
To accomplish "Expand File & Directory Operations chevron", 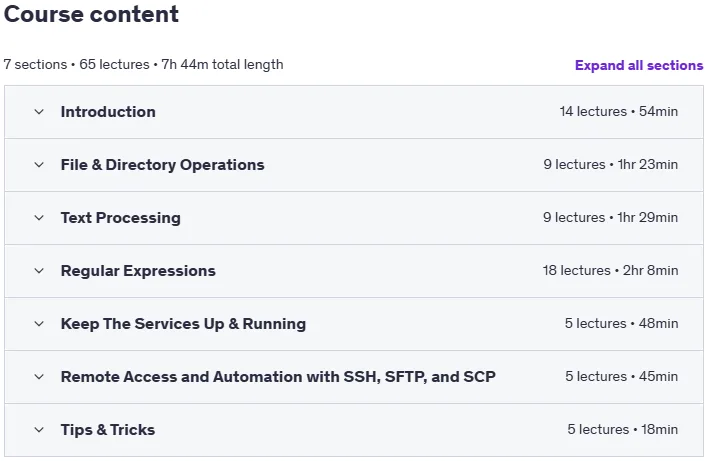I will click(39, 165).
